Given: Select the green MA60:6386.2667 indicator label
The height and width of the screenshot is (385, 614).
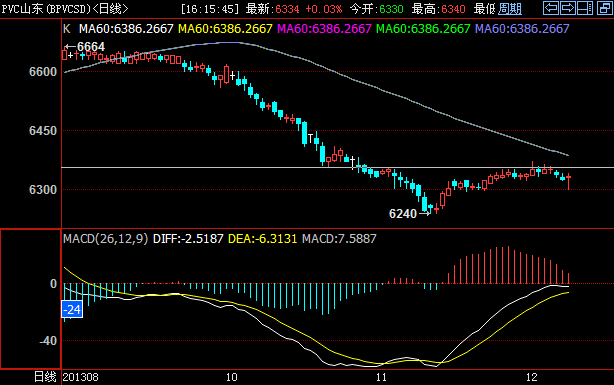Looking at the screenshot, I should [x=423, y=29].
